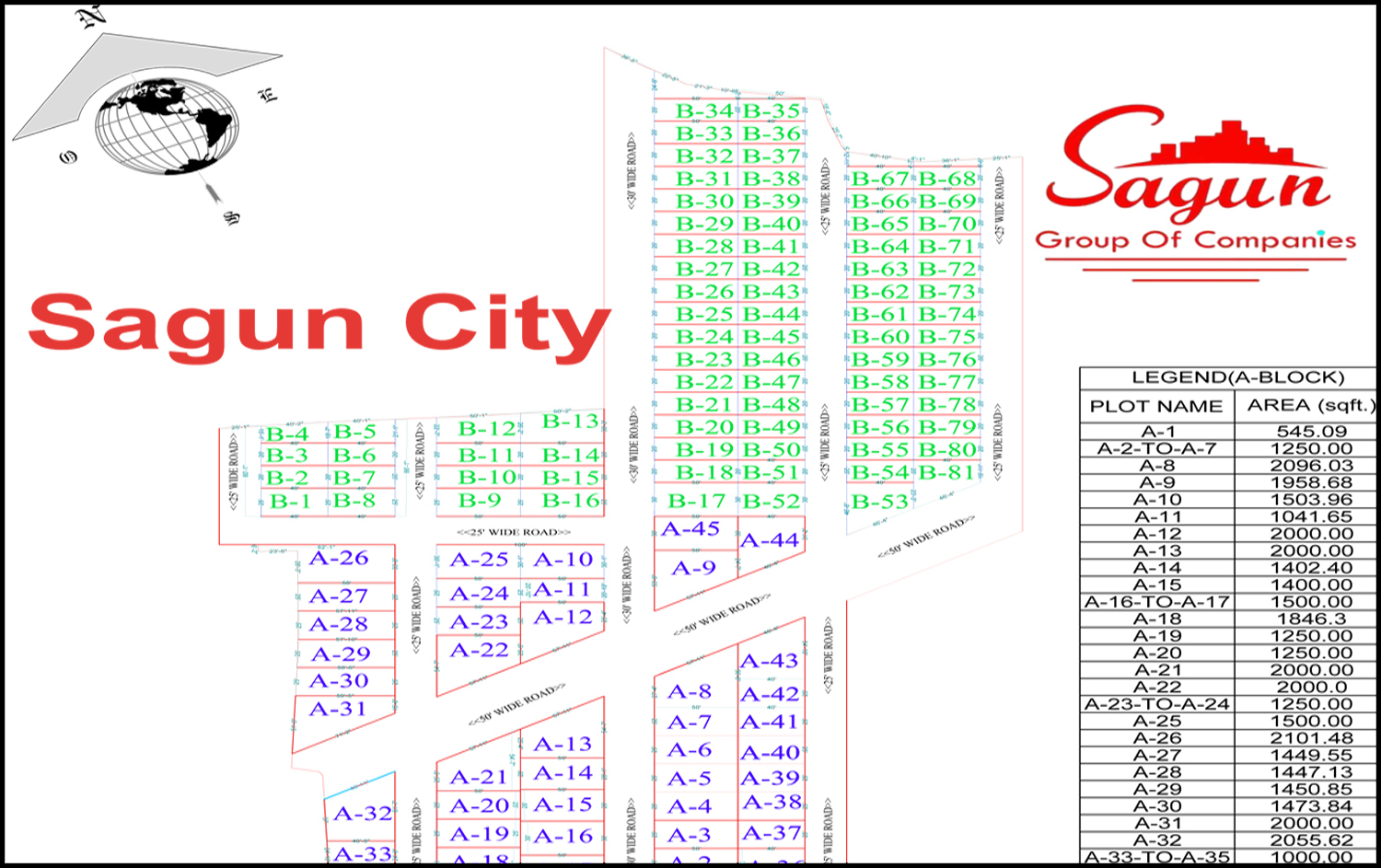Screen dimensions: 1381x868
Task: Click the area value '1958.68'
Action: 1311,482
